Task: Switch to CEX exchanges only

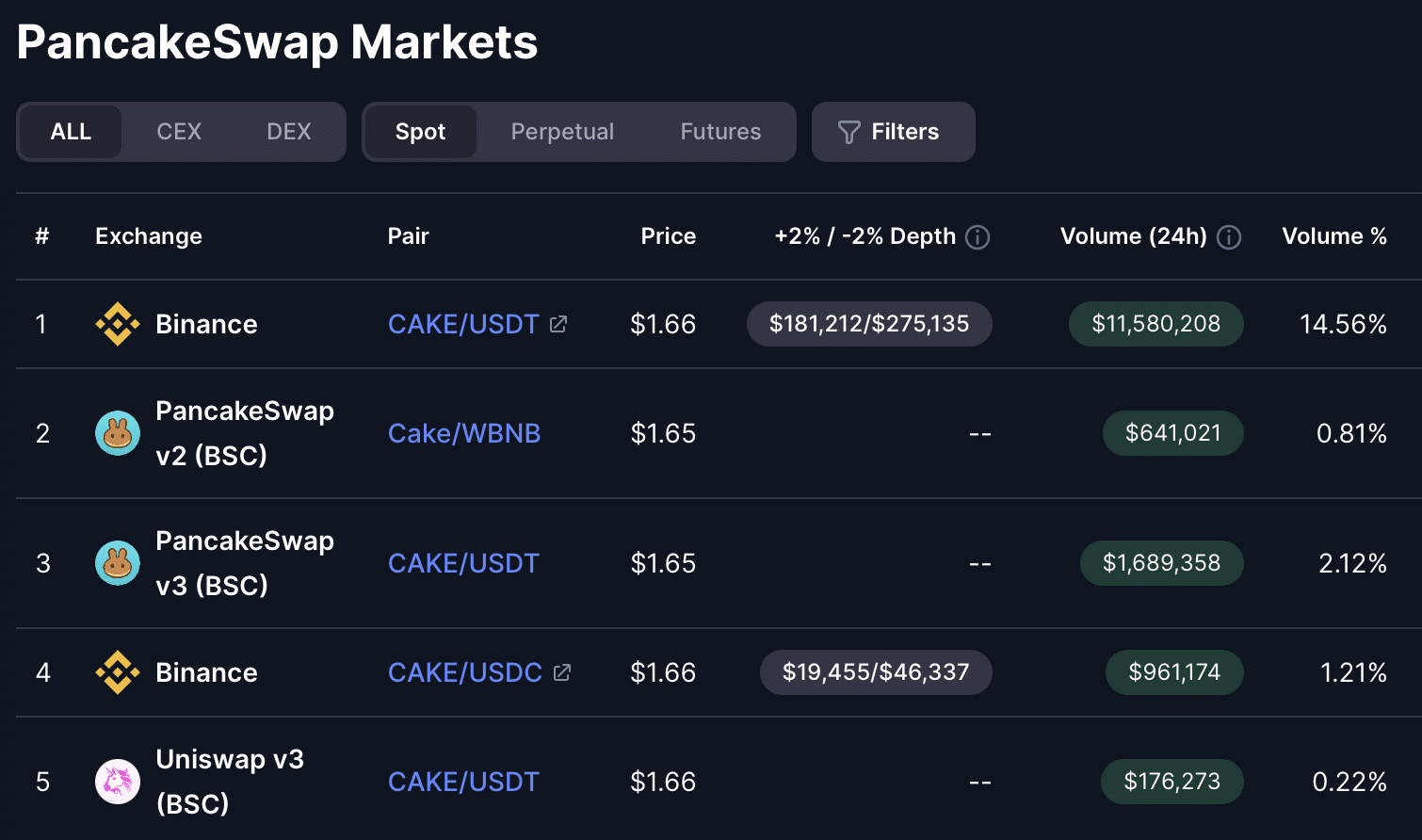Action: 179,132
